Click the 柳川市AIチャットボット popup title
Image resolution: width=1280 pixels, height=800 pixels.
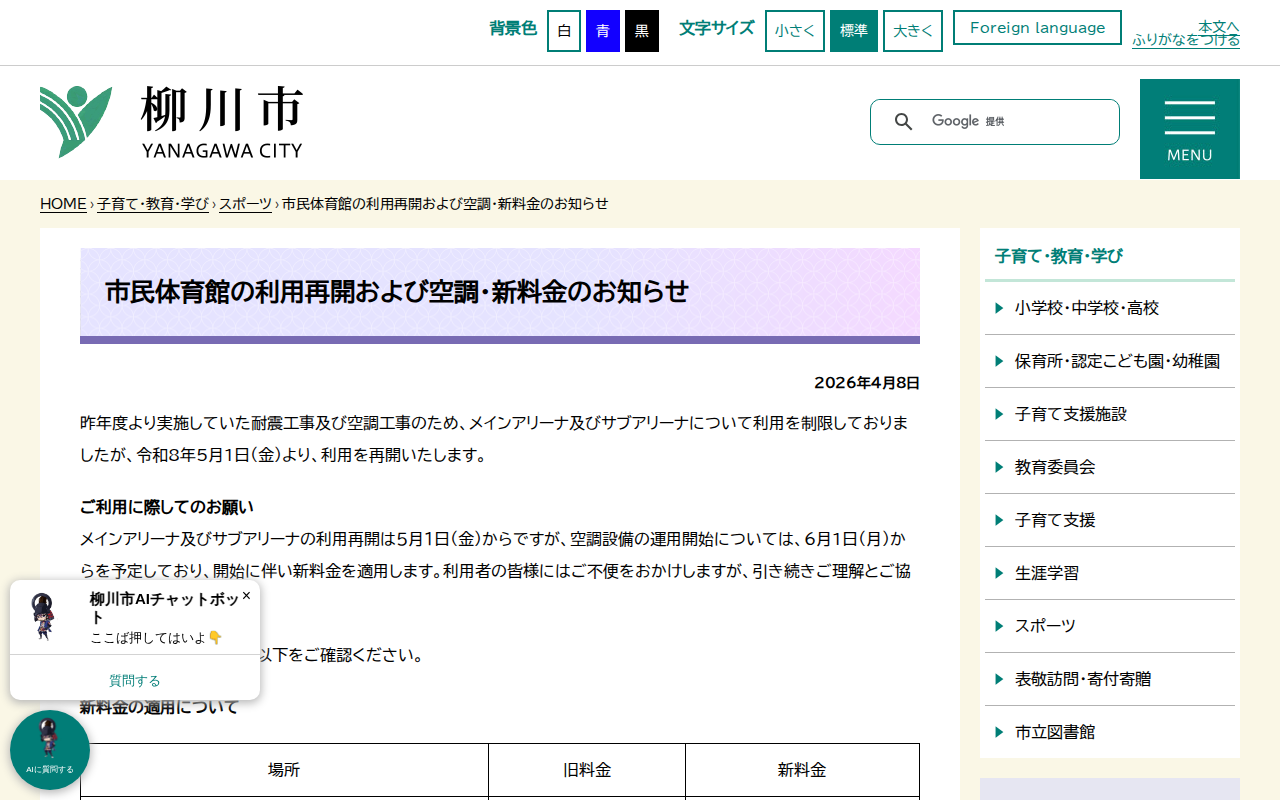point(165,608)
